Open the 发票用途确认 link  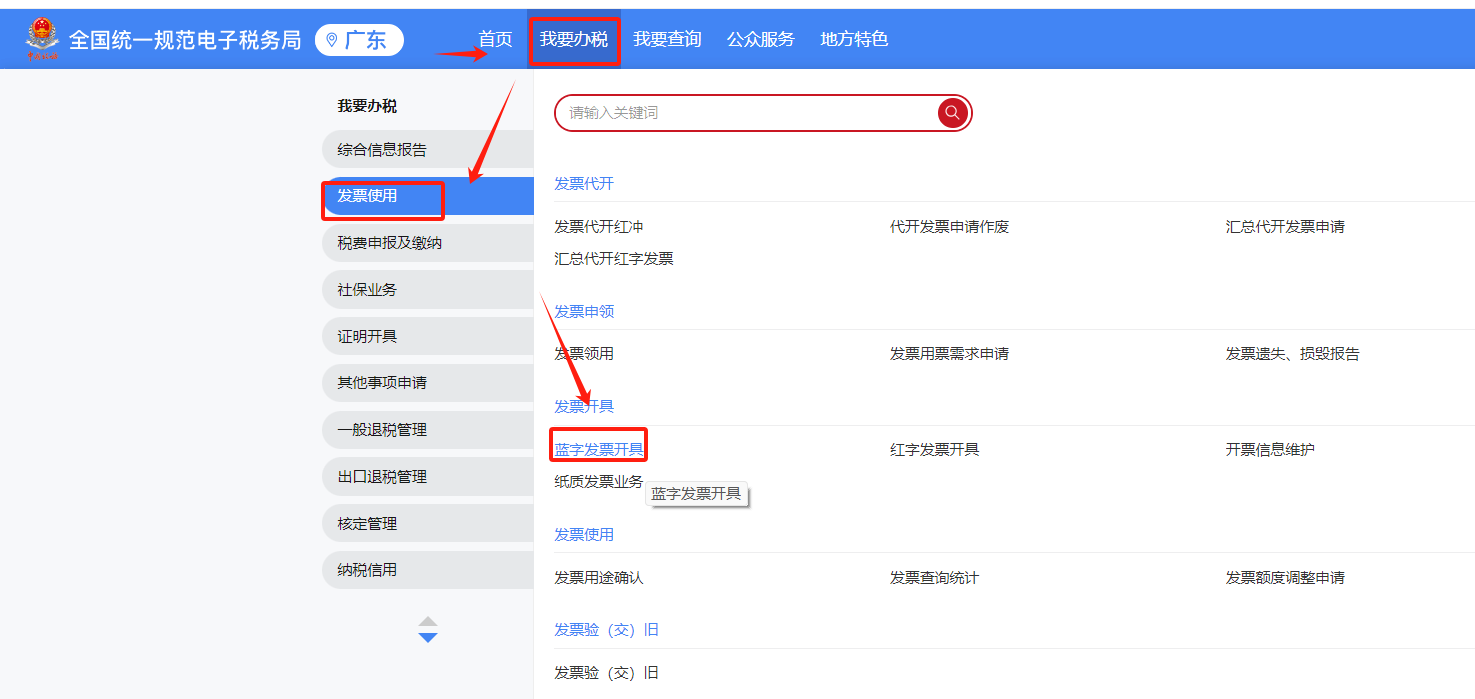pos(599,578)
